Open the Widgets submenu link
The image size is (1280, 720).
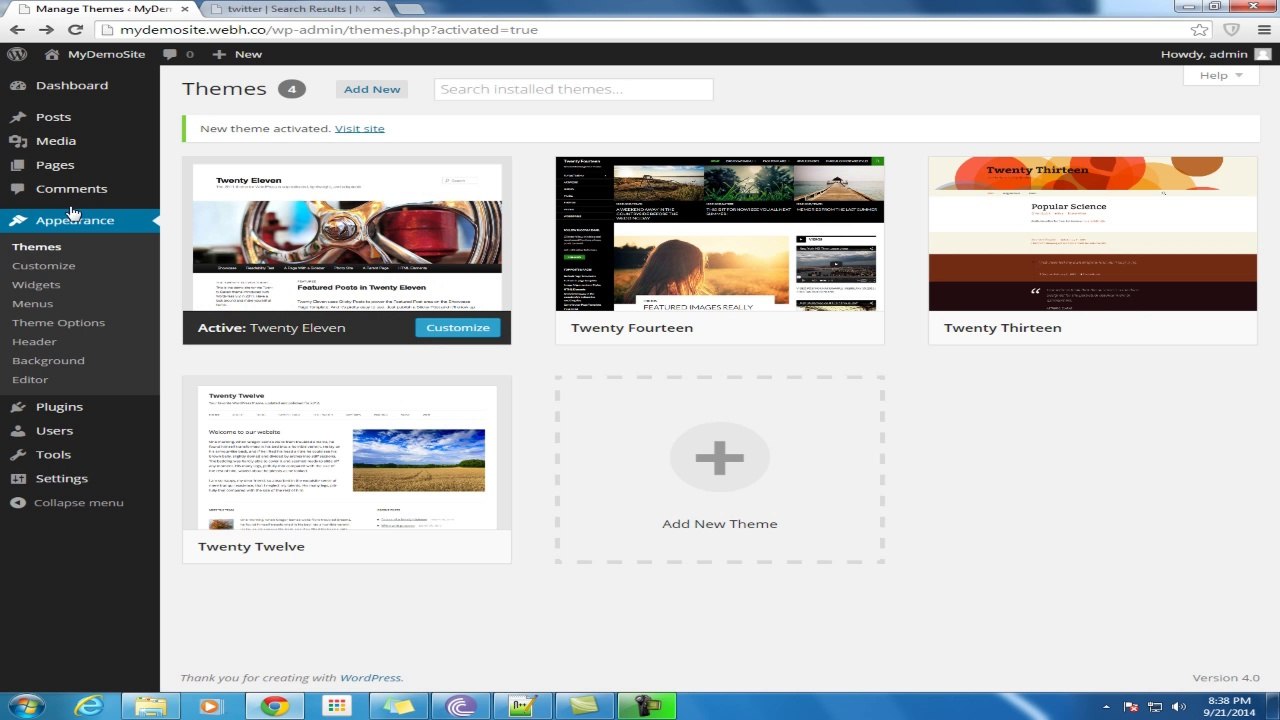[36, 285]
